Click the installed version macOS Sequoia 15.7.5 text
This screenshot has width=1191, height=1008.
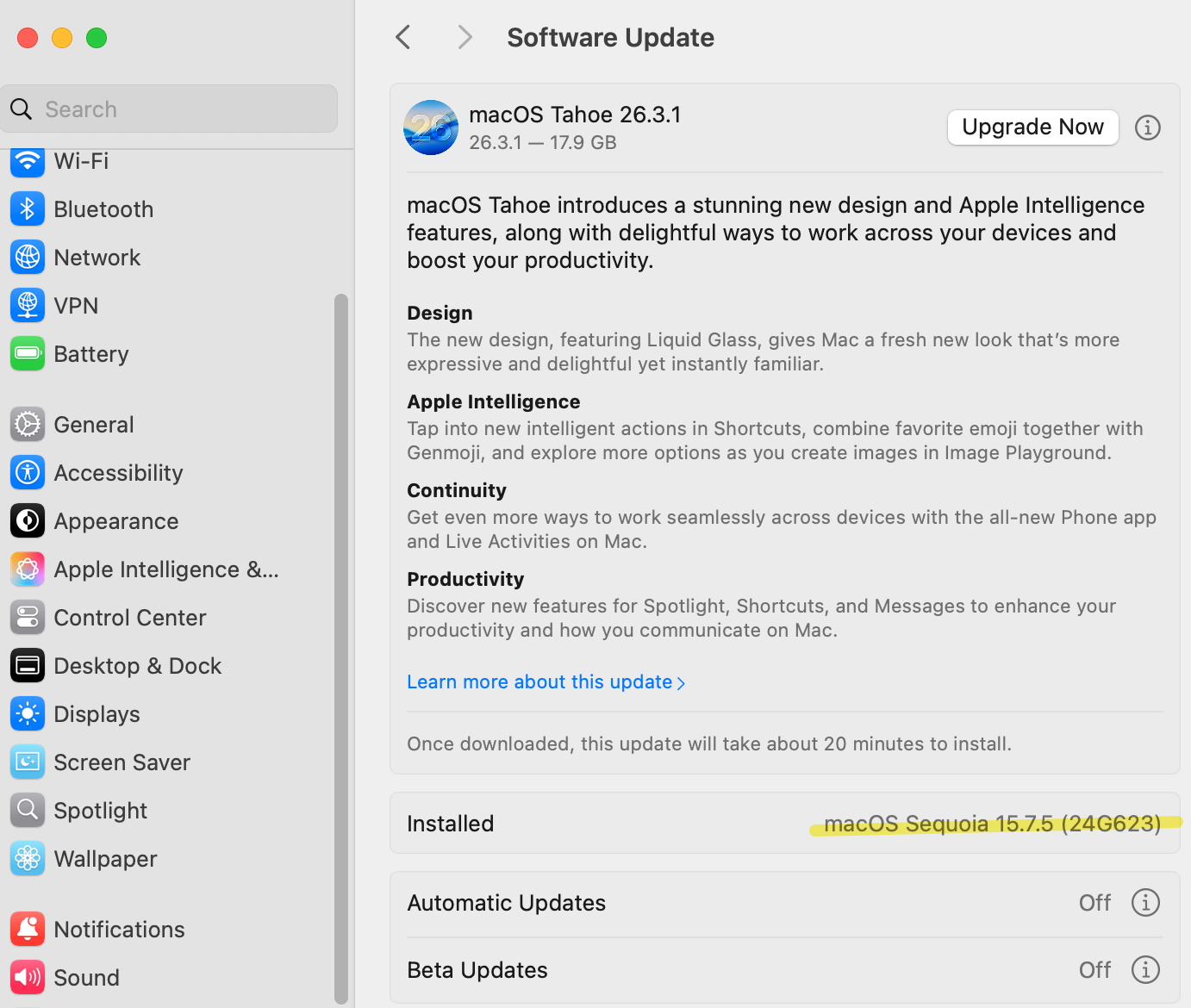tap(992, 824)
